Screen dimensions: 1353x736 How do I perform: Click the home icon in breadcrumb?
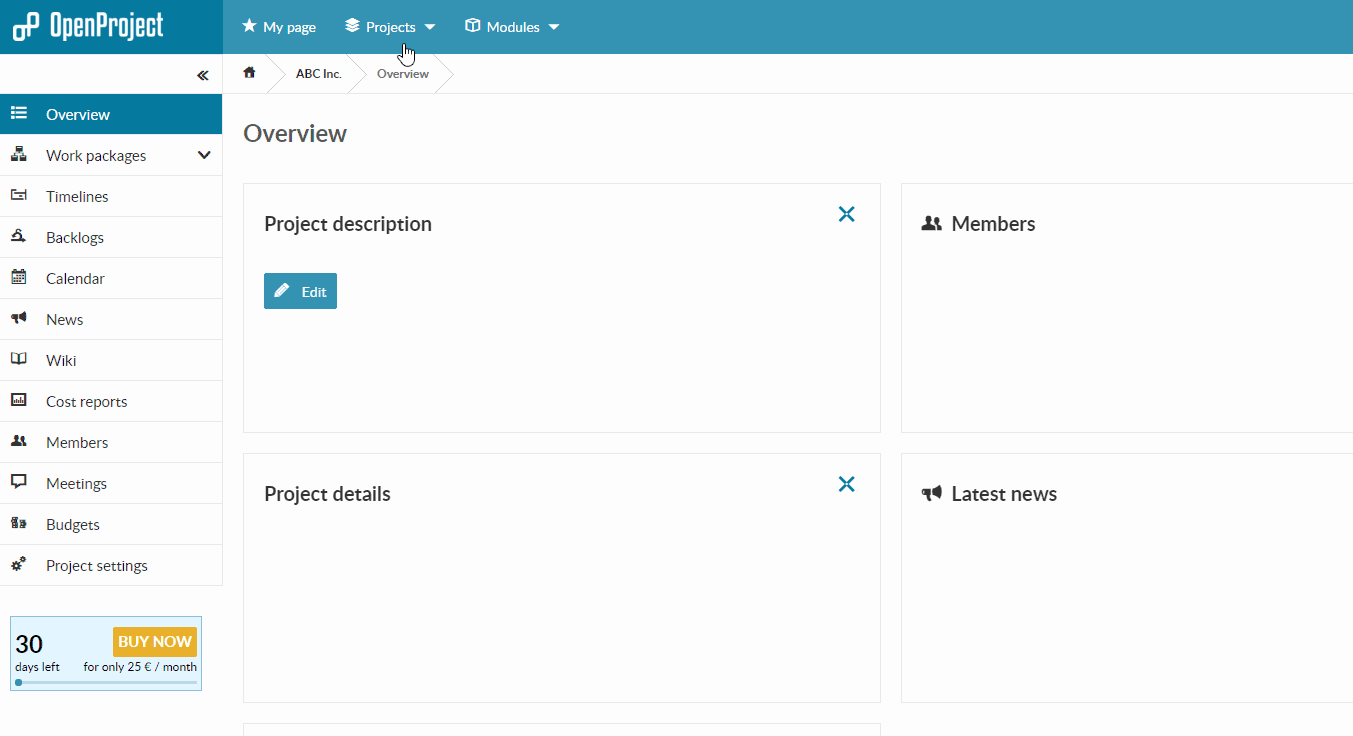[250, 73]
